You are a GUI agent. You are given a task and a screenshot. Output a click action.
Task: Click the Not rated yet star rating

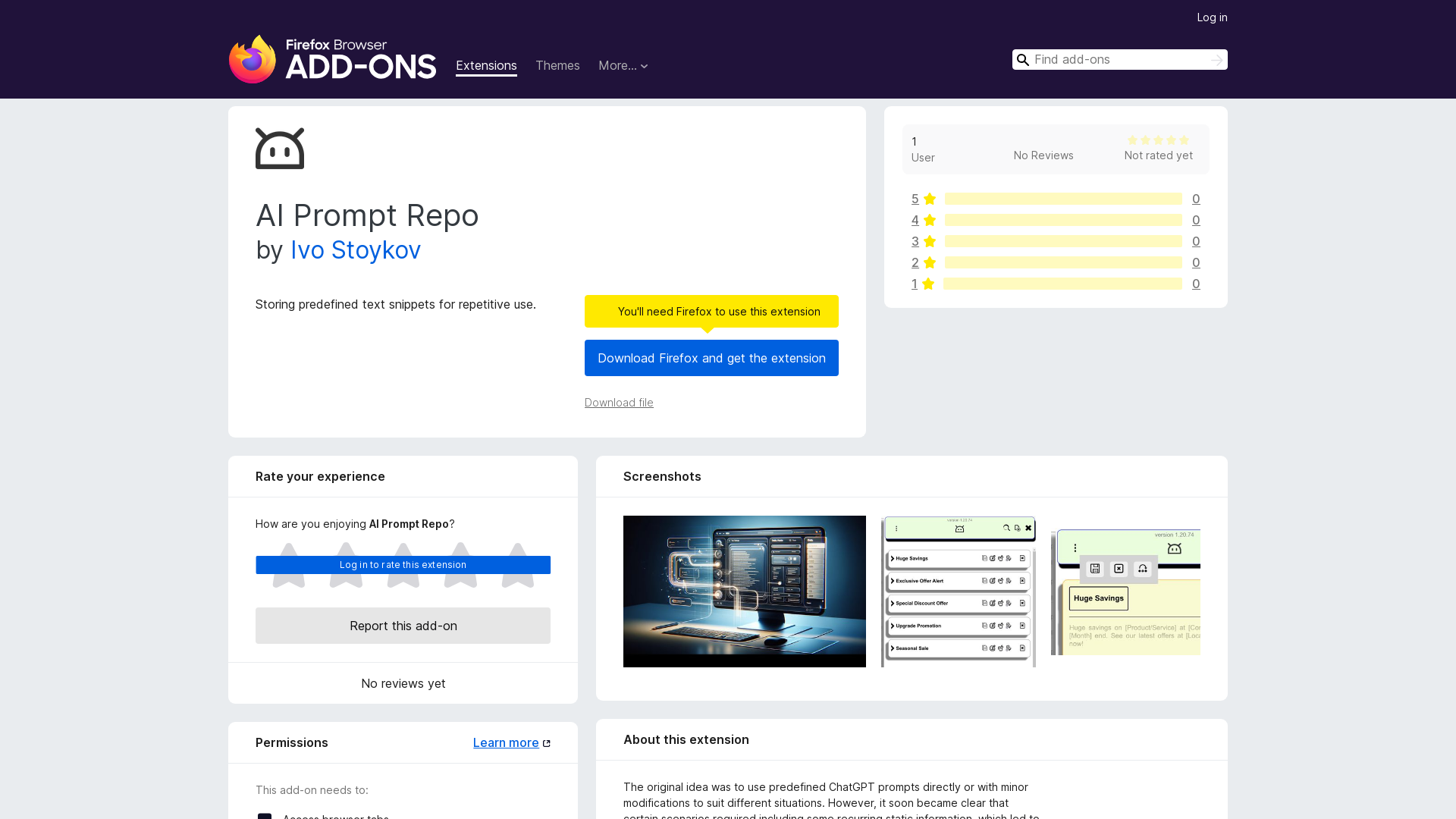pos(1158,140)
